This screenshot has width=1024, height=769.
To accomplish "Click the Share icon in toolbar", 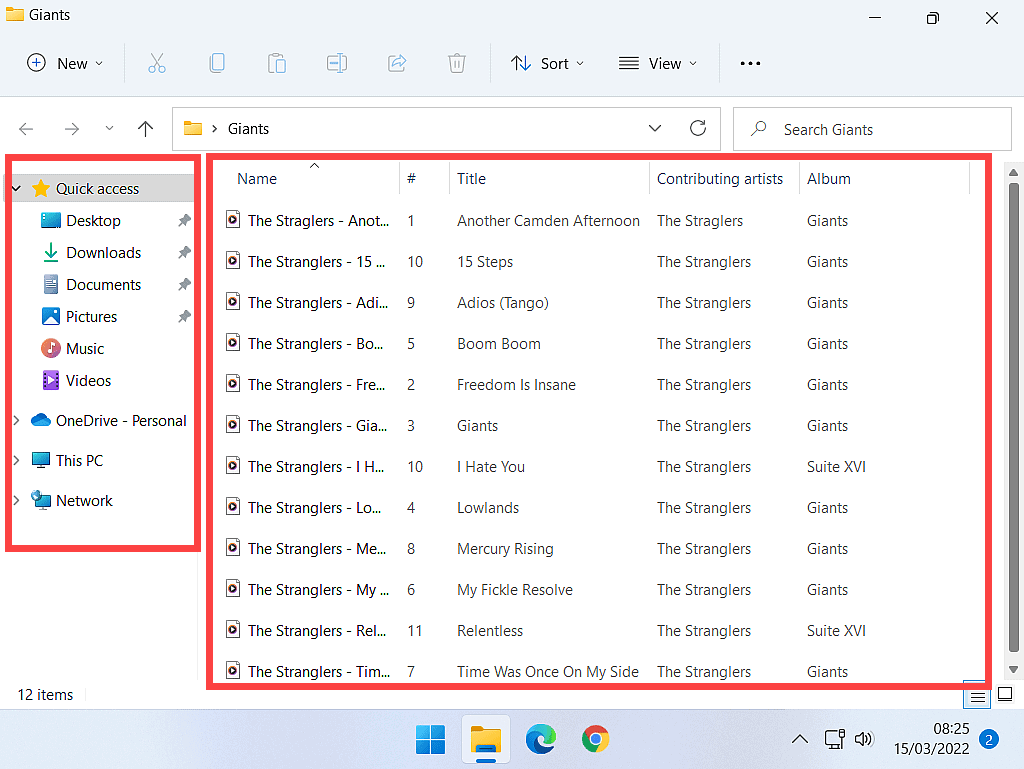I will [397, 63].
